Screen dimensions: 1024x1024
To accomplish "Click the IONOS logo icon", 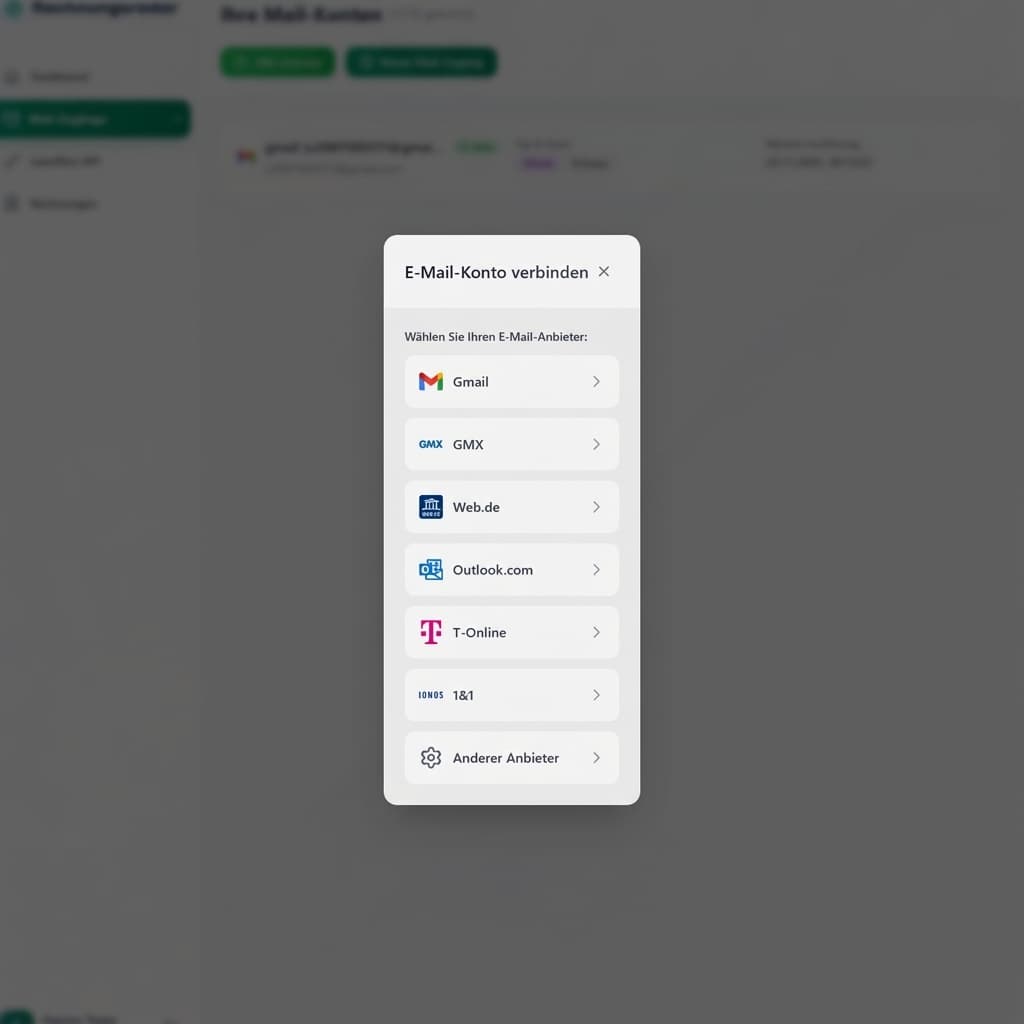I will tap(430, 695).
